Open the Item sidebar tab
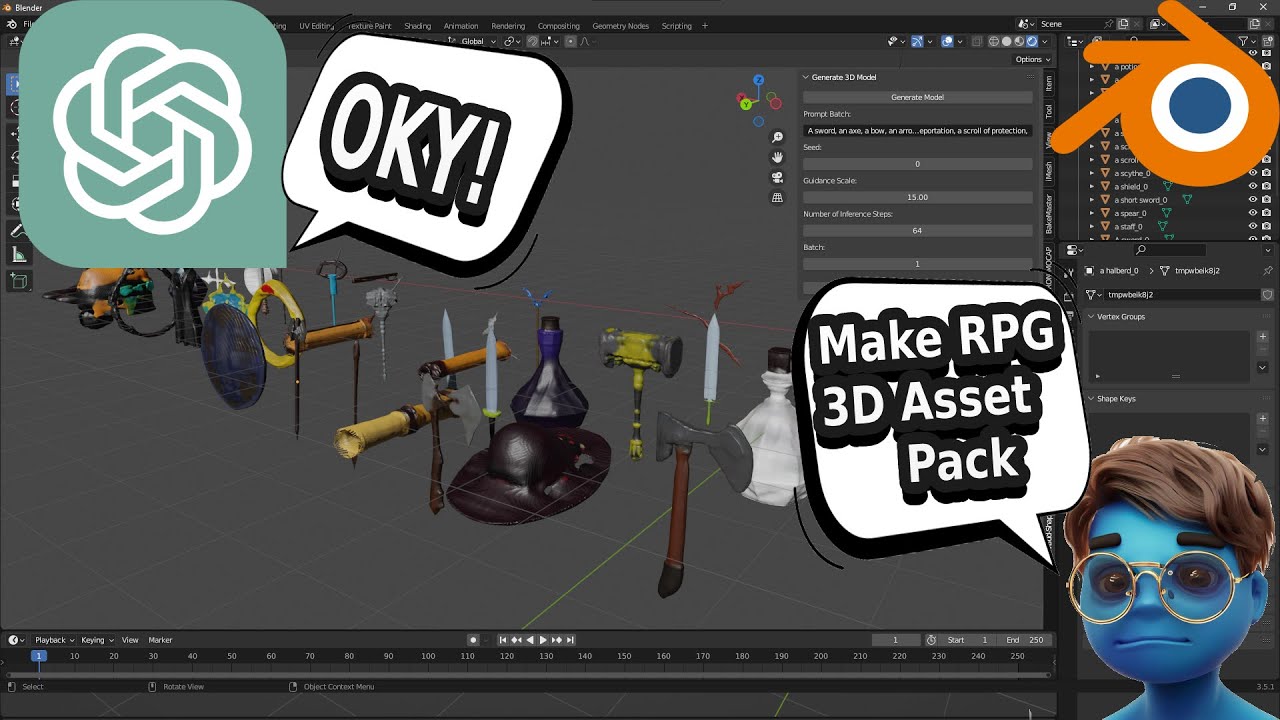 (1049, 82)
